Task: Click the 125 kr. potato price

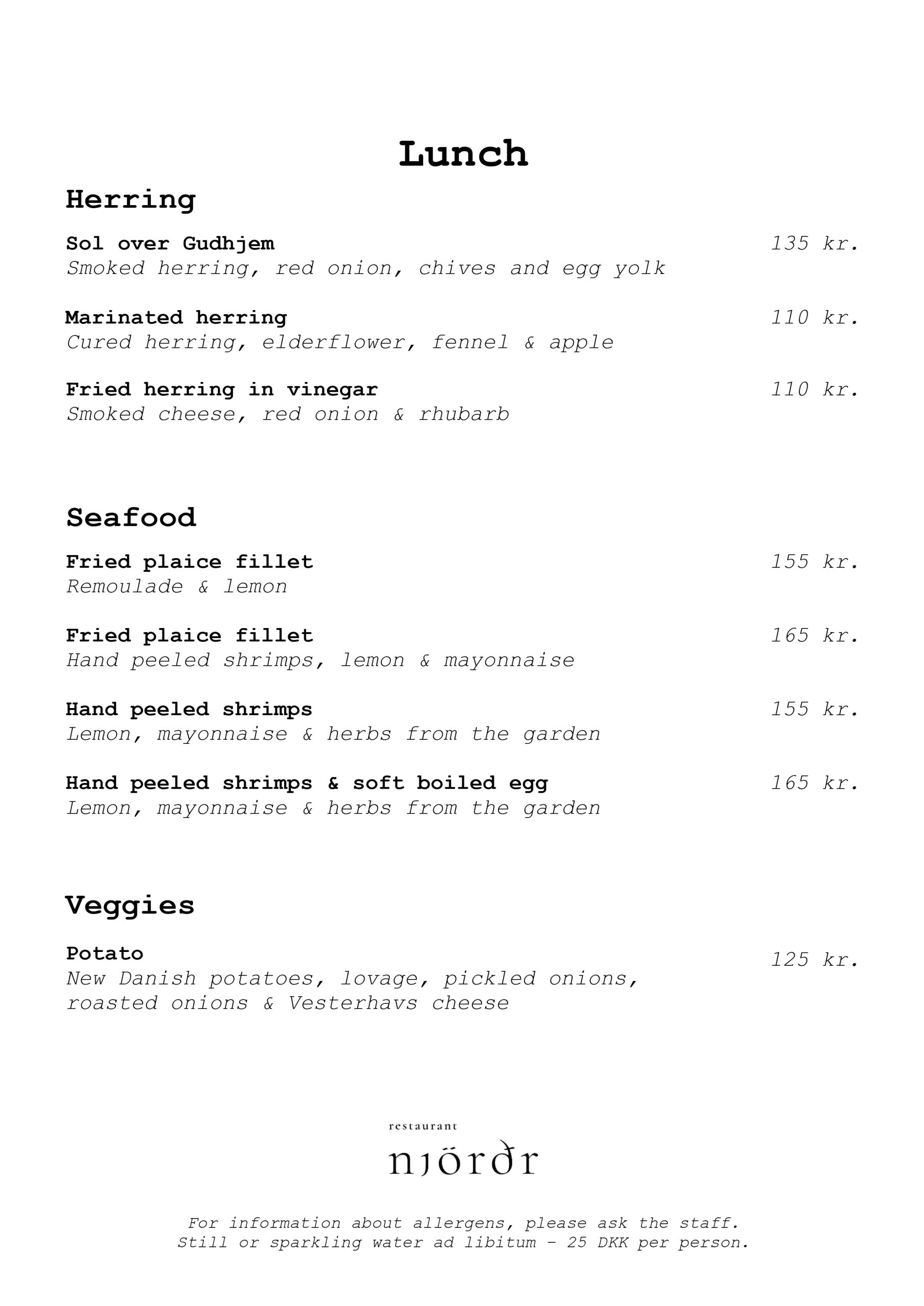Action: tap(815, 960)
